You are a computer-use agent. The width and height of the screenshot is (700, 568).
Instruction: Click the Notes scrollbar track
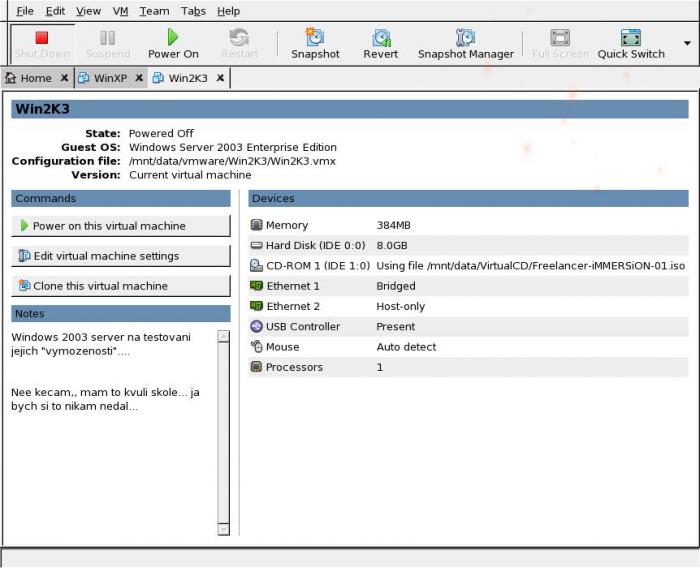(224, 432)
